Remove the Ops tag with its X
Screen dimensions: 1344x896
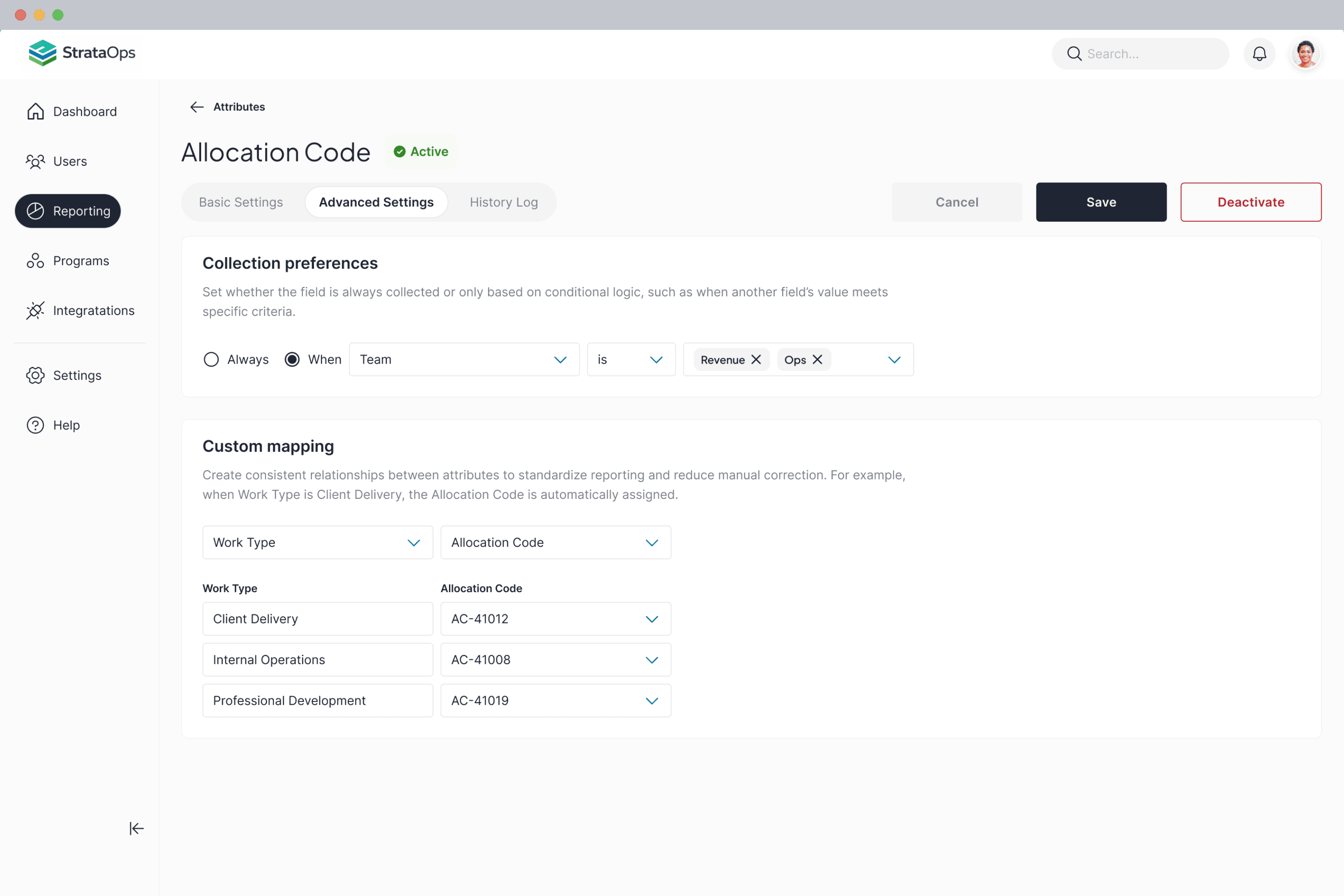(x=818, y=359)
